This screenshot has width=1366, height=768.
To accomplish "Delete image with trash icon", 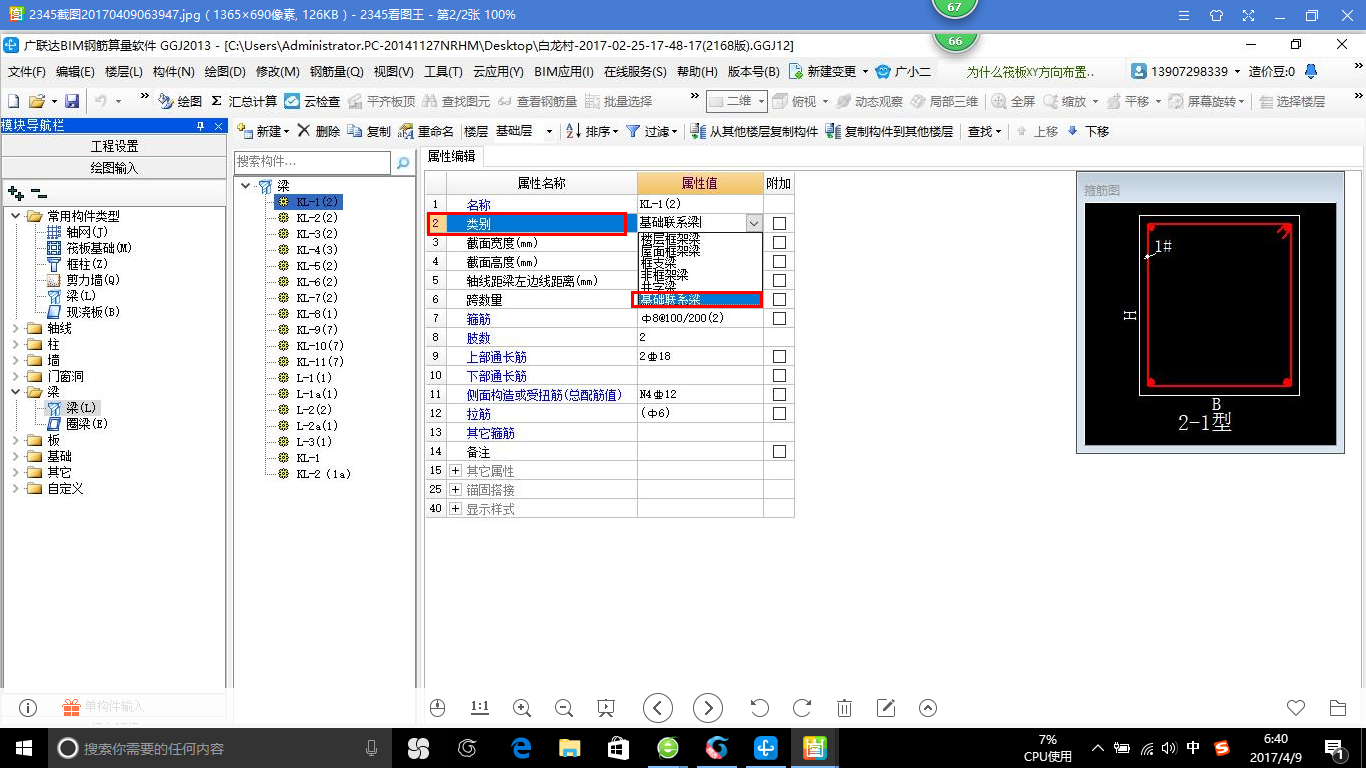I will 844,708.
